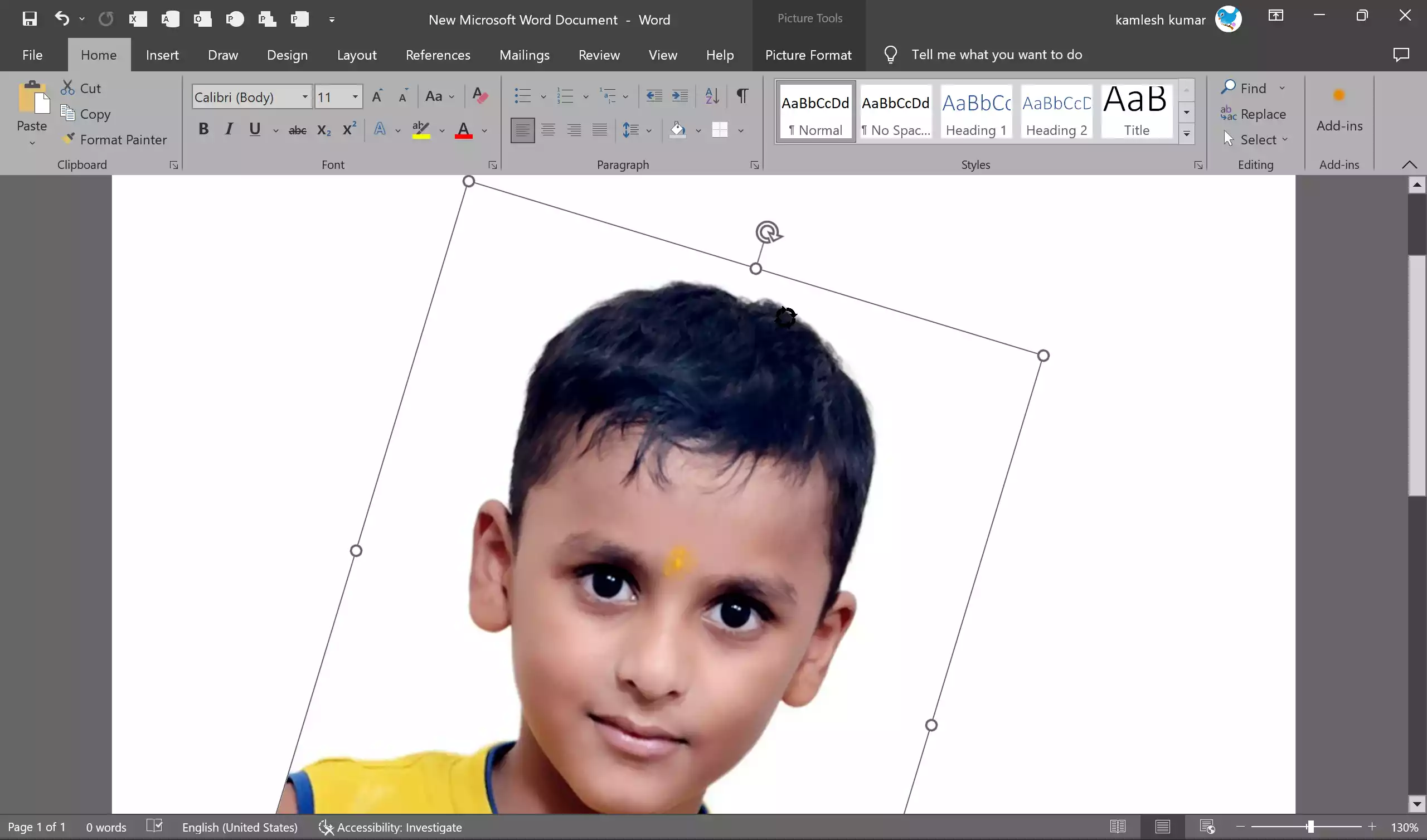Click the zoom slider handle

[x=1310, y=827]
